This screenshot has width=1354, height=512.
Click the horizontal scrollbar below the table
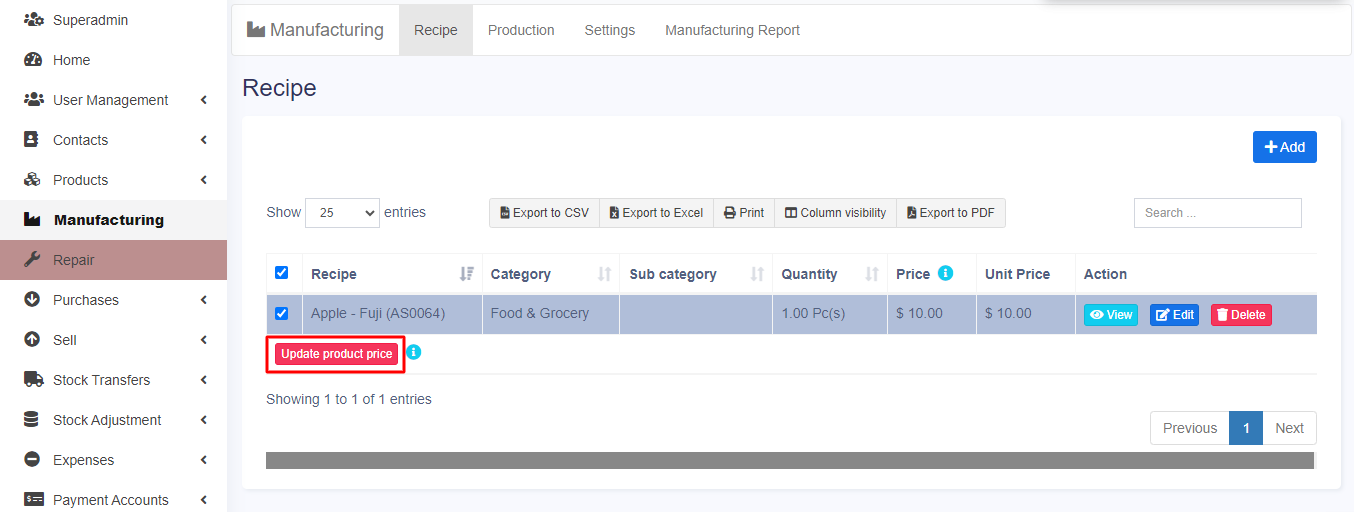pyautogui.click(x=789, y=460)
